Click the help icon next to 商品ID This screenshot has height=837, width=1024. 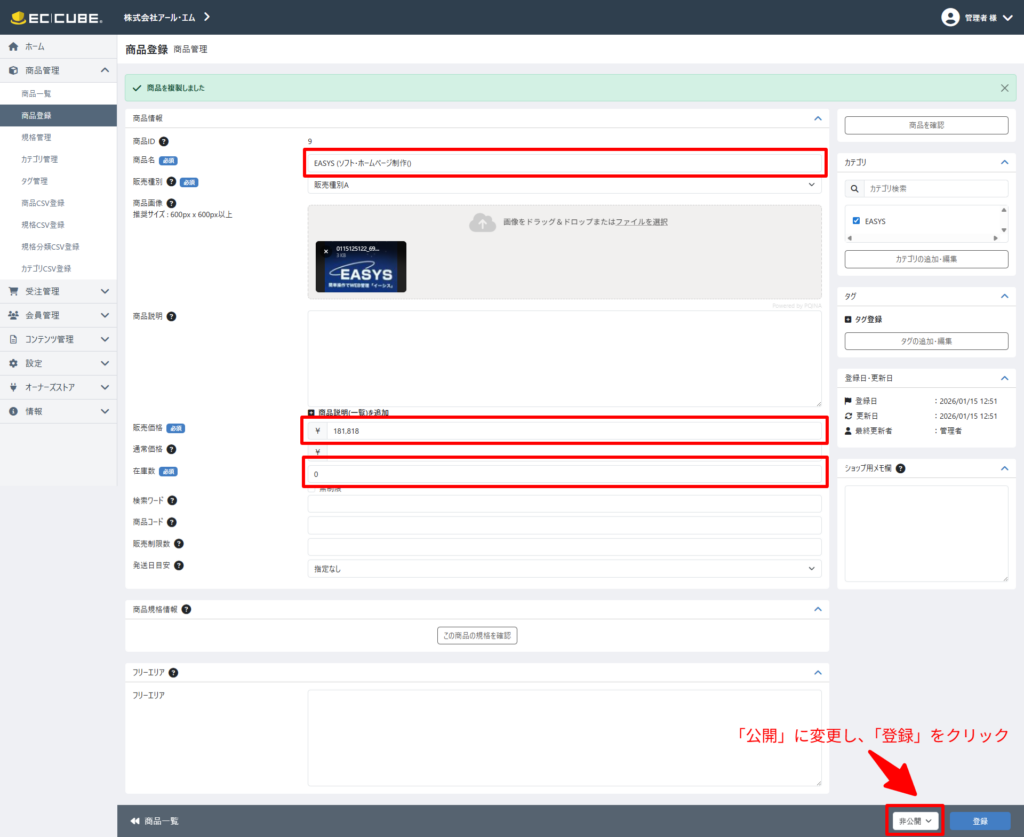click(163, 142)
